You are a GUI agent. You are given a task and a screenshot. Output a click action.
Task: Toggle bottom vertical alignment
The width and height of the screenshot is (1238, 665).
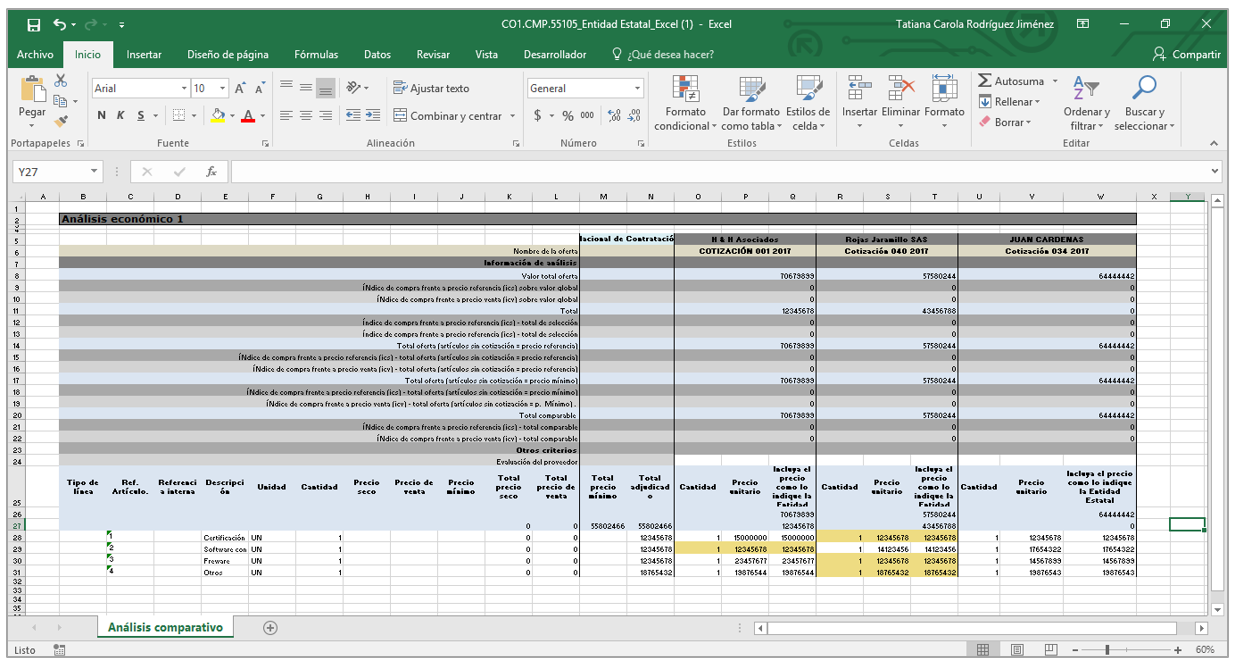tap(326, 88)
